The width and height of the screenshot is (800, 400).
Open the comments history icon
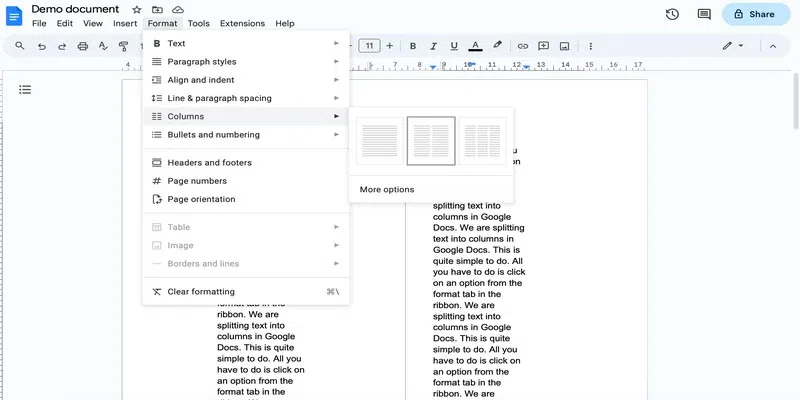704,14
